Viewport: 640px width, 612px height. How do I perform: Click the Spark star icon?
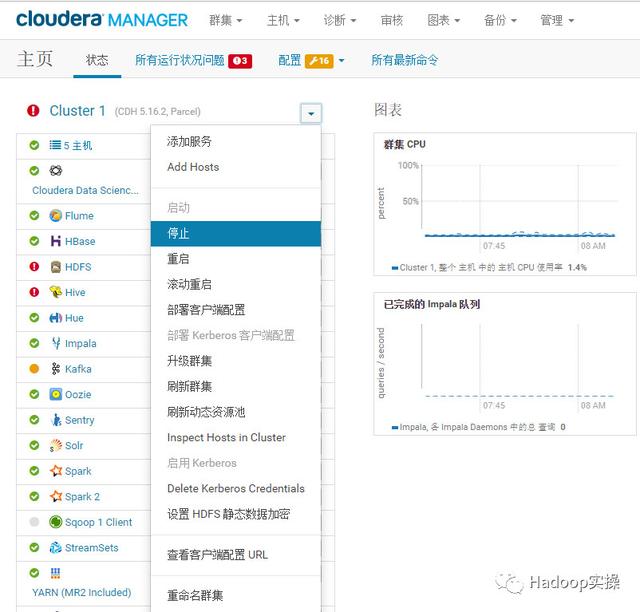click(56, 471)
